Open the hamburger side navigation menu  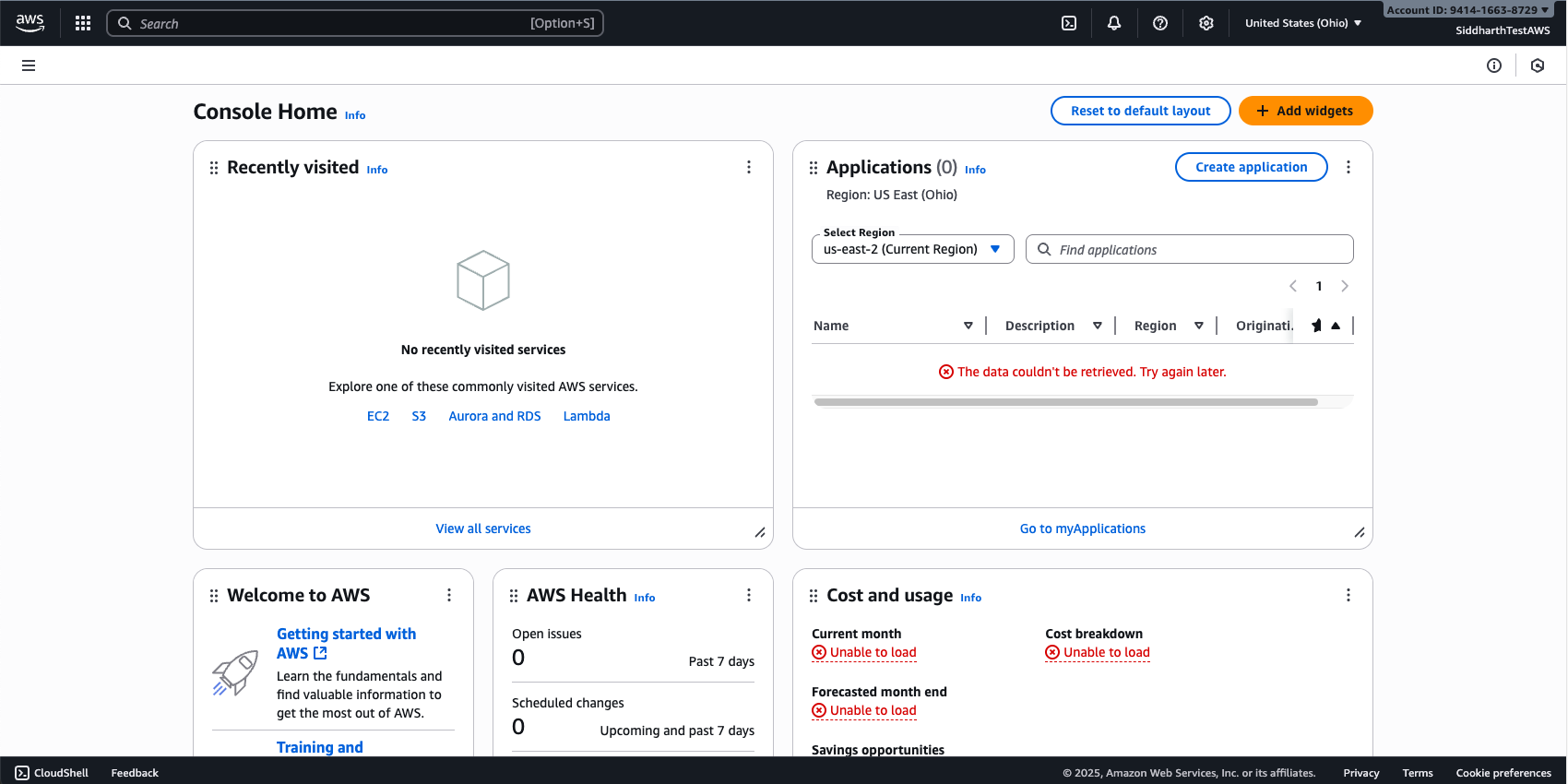pos(29,65)
